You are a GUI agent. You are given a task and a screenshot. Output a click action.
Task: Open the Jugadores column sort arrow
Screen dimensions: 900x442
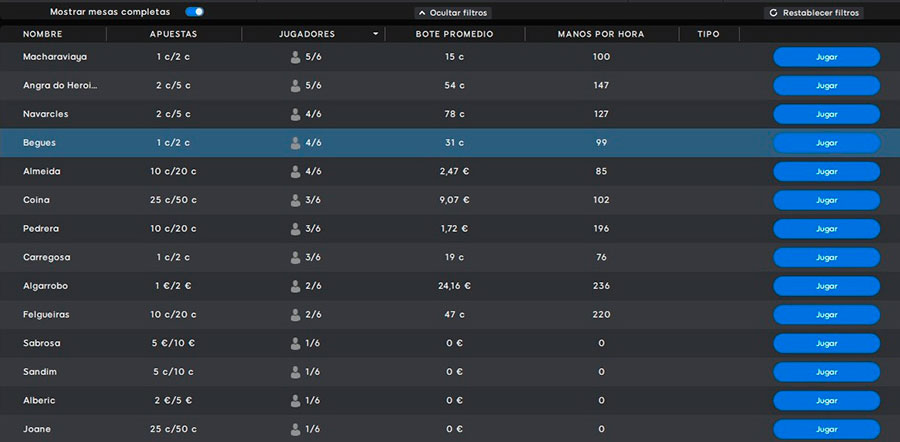pos(376,34)
